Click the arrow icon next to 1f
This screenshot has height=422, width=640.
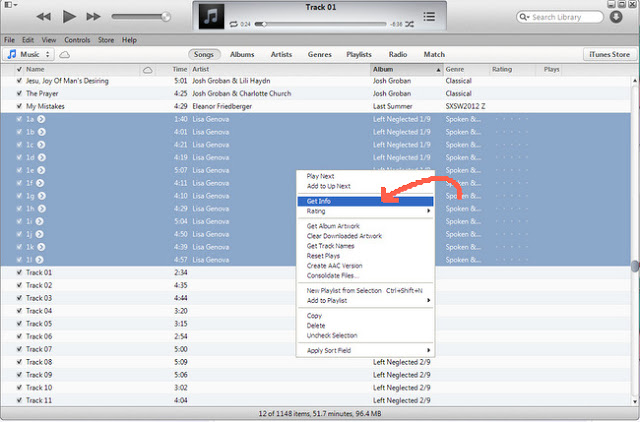click(x=40, y=183)
